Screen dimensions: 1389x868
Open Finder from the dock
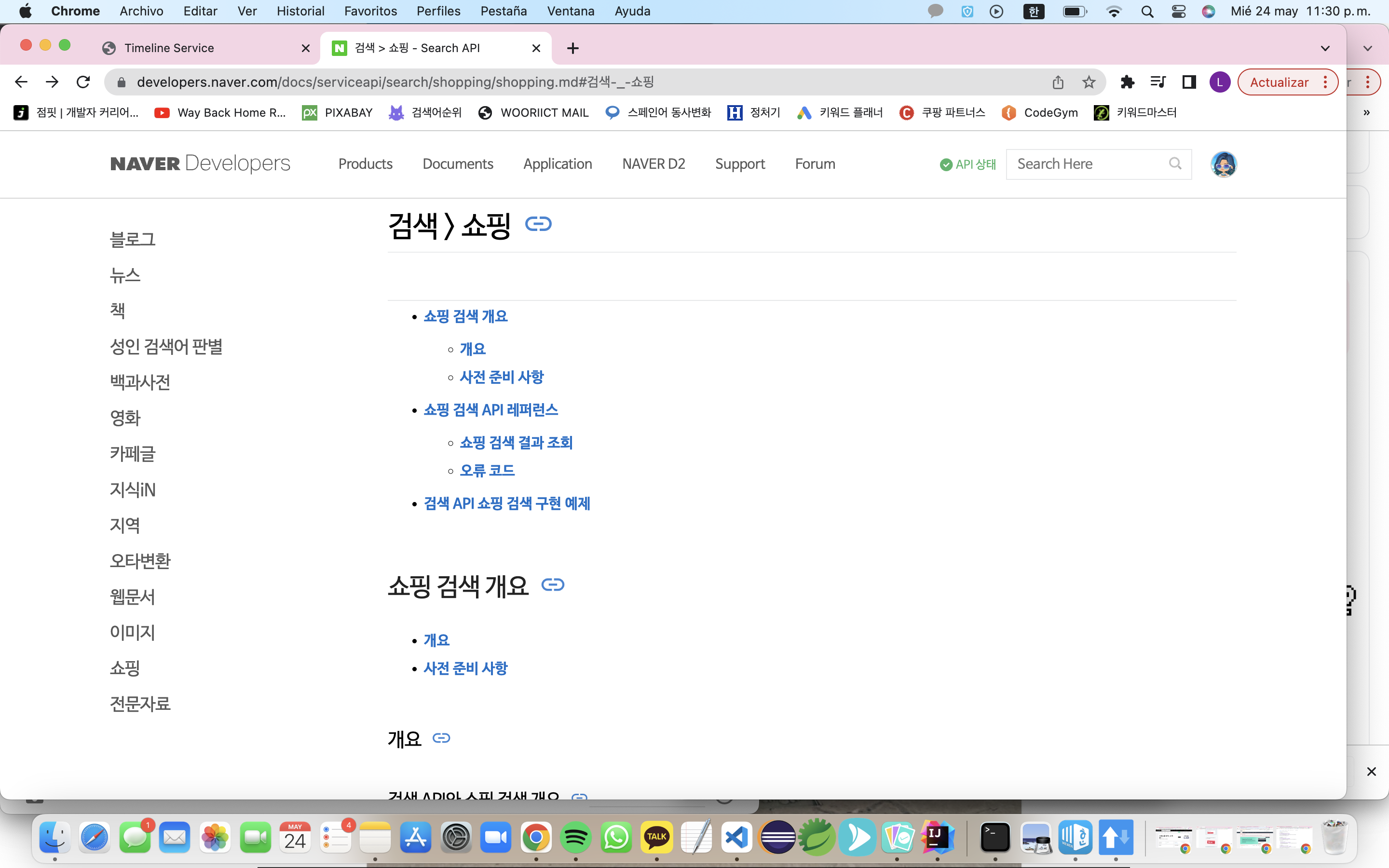tap(55, 838)
